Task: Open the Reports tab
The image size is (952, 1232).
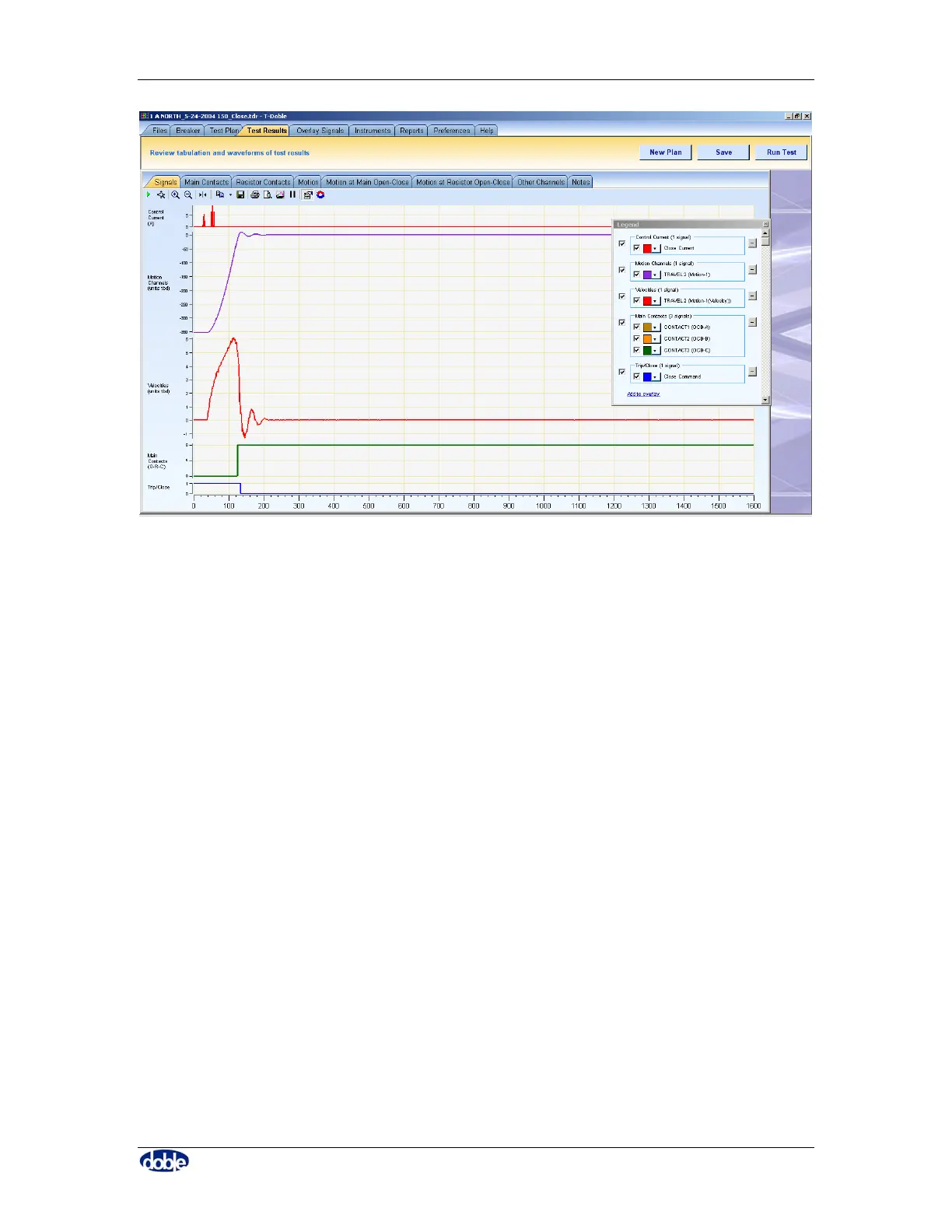Action: coord(411,131)
